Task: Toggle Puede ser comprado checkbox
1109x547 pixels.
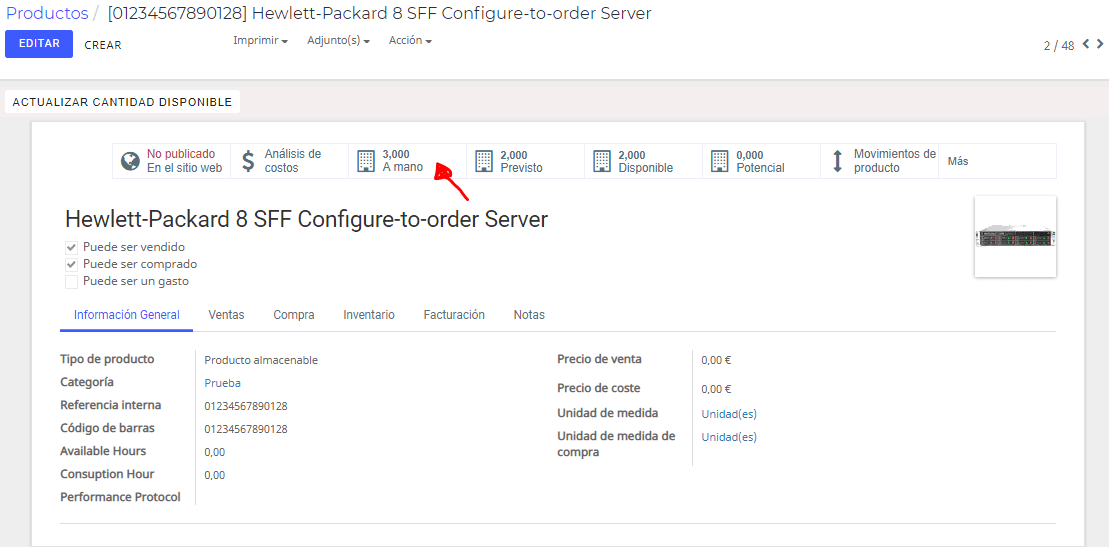Action: tap(71, 265)
